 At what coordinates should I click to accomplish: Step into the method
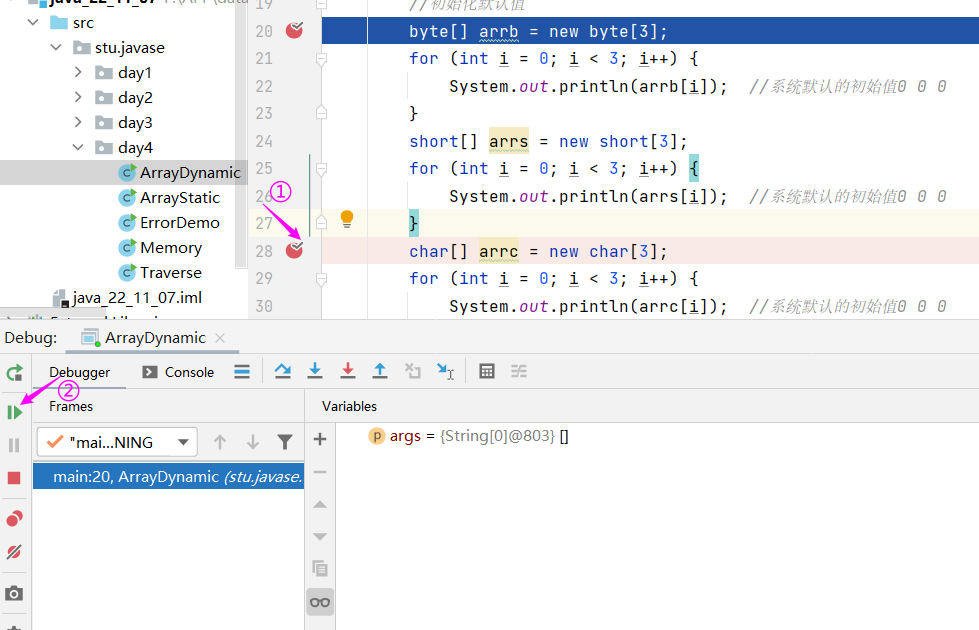315,372
